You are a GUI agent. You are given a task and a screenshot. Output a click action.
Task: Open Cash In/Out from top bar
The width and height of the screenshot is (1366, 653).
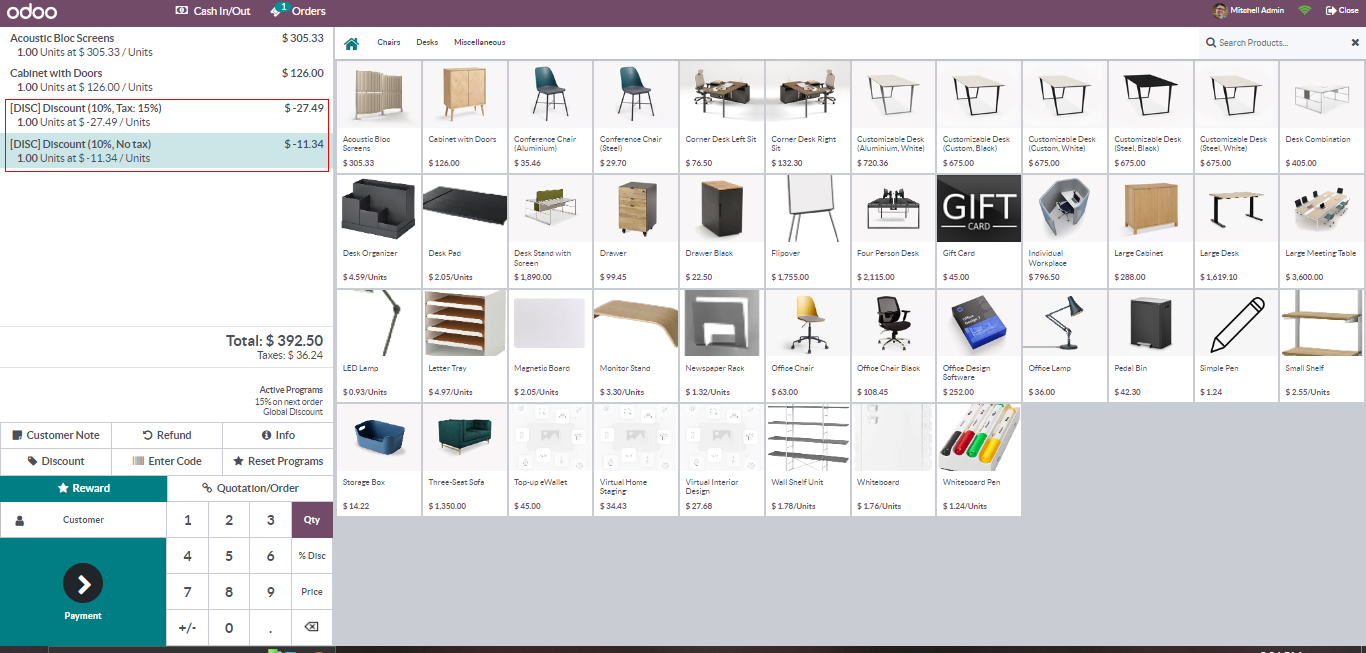coord(213,11)
